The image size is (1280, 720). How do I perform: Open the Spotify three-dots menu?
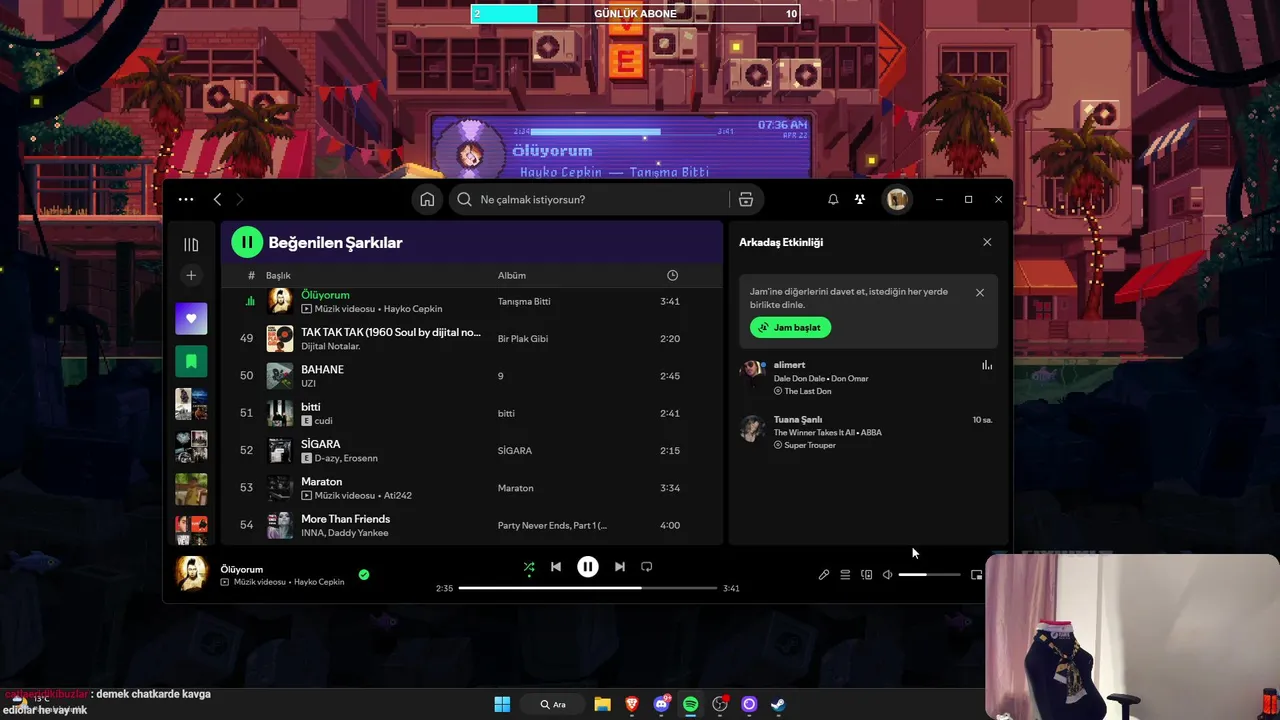click(186, 199)
